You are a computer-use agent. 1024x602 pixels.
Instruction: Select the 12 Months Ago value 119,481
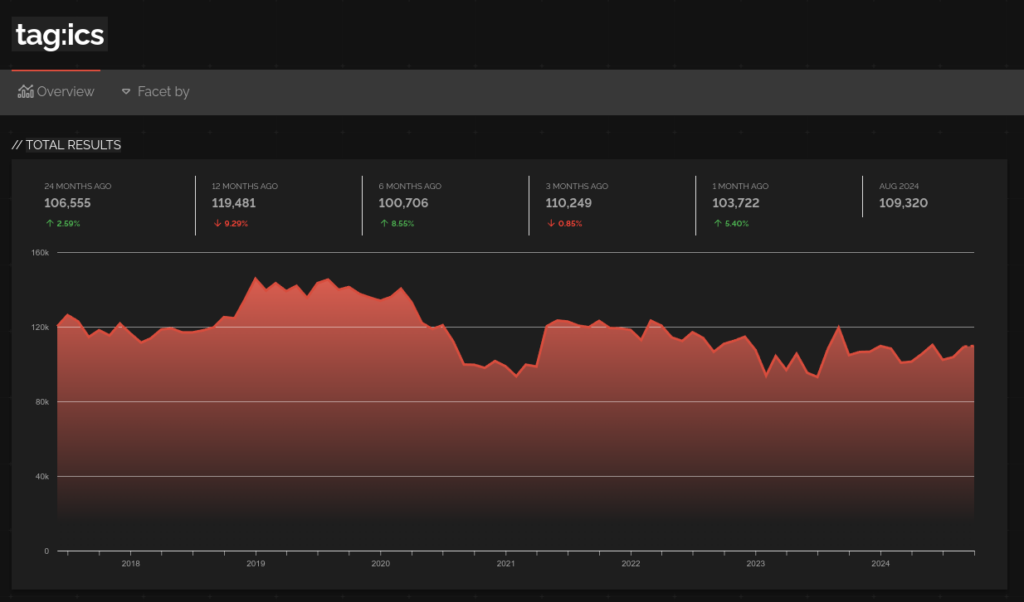coord(234,203)
